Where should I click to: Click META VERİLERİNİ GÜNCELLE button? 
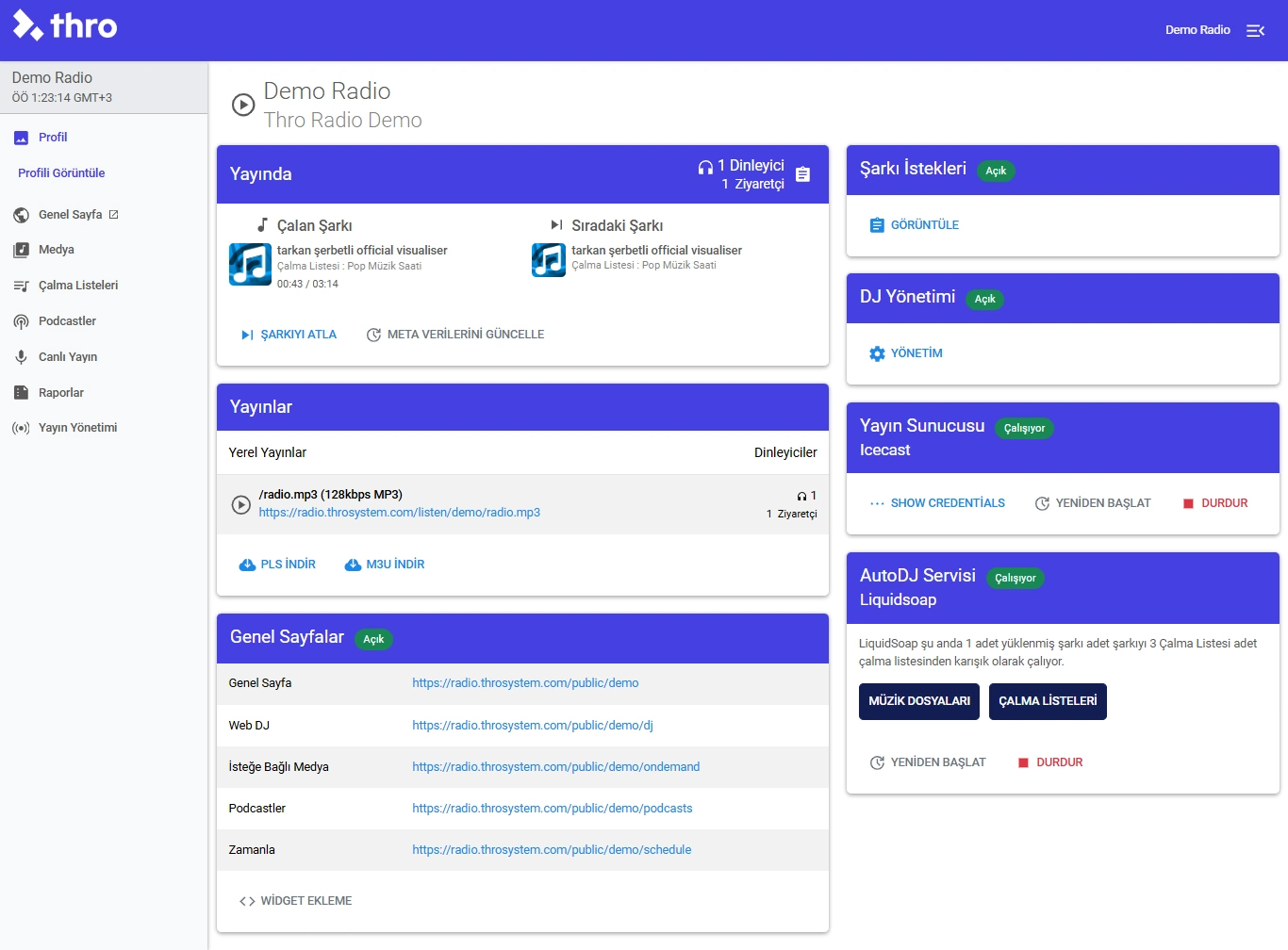pos(454,335)
